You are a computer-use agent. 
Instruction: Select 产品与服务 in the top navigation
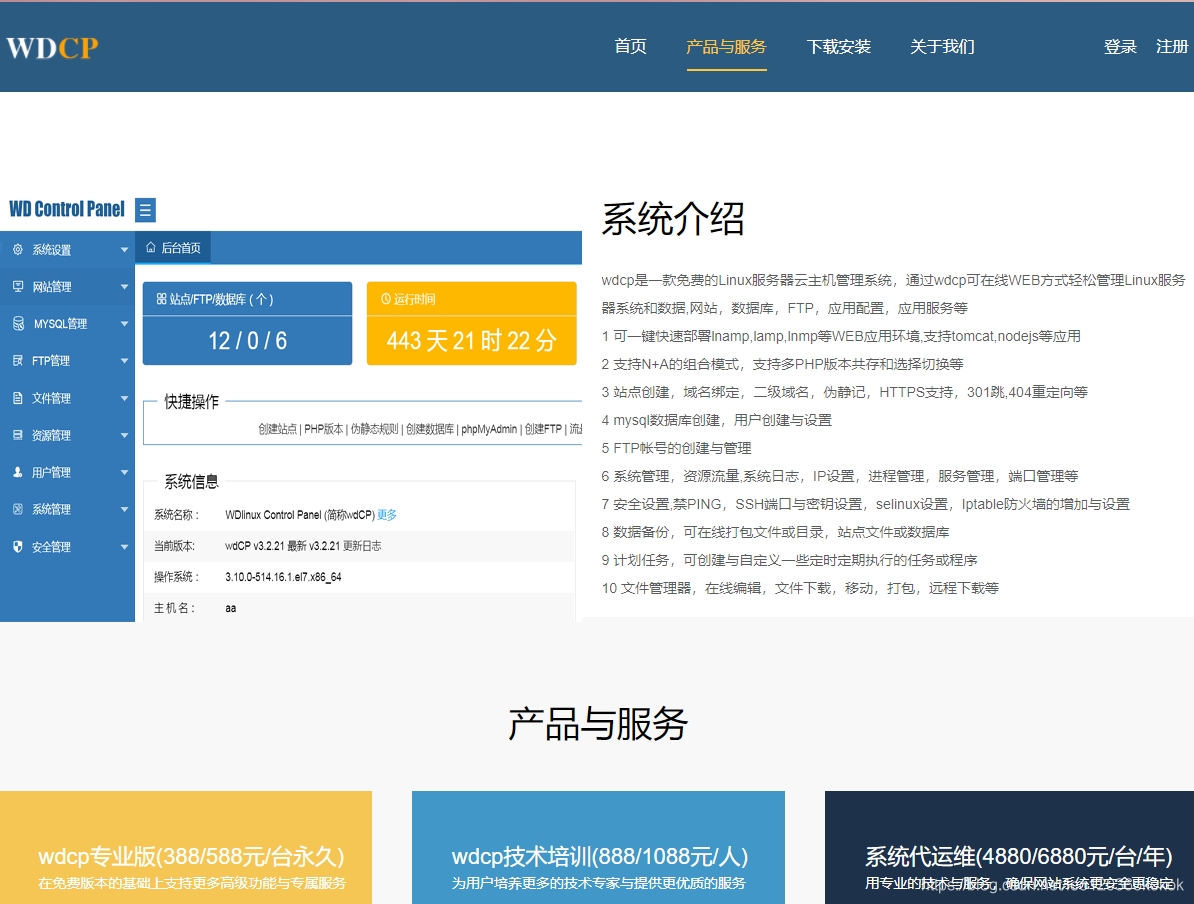[x=726, y=46]
